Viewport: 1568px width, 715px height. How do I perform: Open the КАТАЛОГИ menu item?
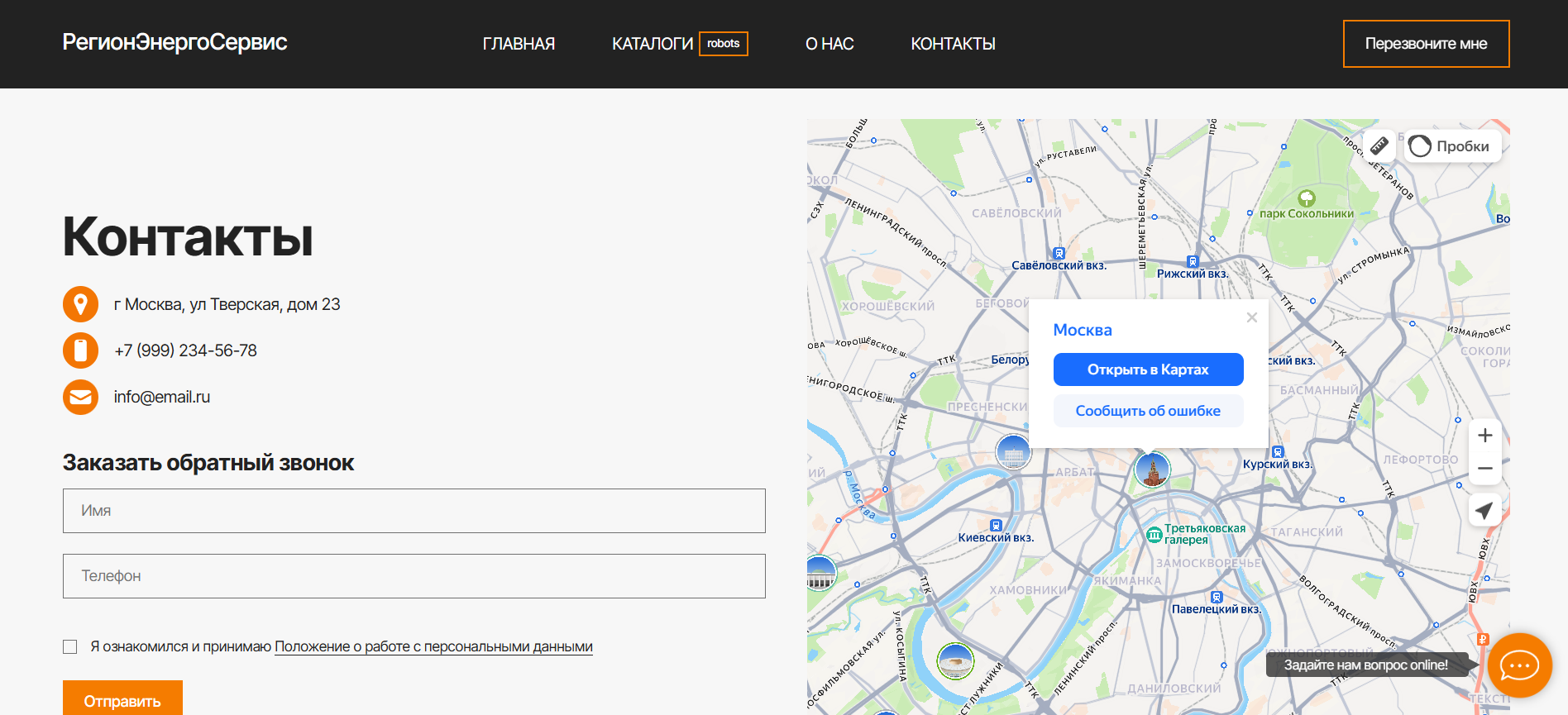coord(652,44)
